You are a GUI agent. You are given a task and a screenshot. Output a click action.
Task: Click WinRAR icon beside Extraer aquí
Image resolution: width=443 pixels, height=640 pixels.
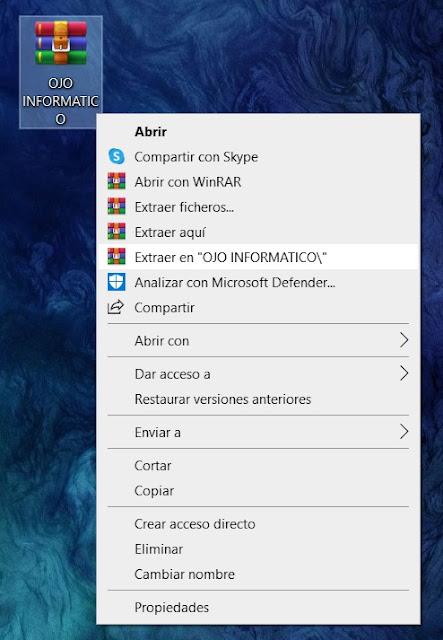[x=116, y=232]
